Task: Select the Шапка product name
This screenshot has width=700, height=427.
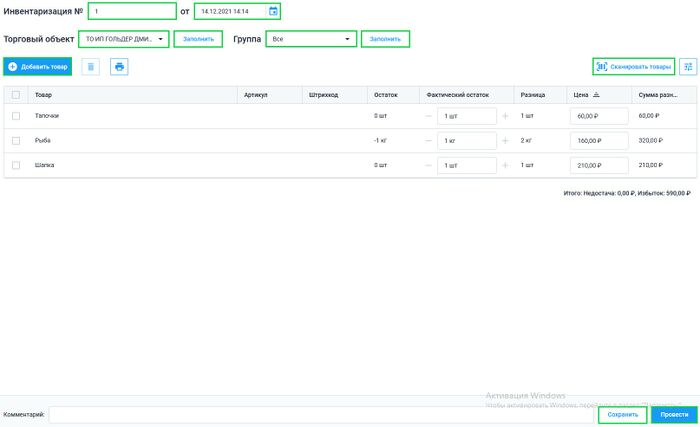Action: [45, 165]
